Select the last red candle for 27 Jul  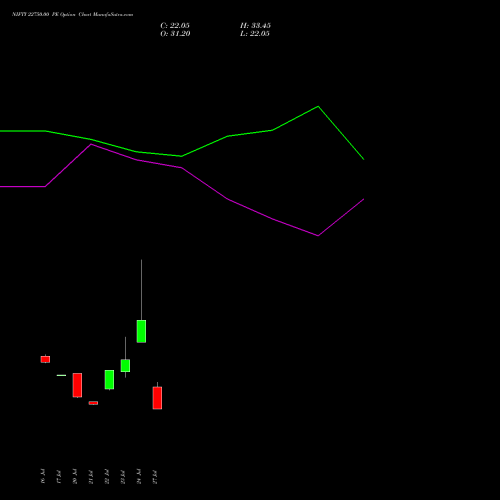(157, 398)
